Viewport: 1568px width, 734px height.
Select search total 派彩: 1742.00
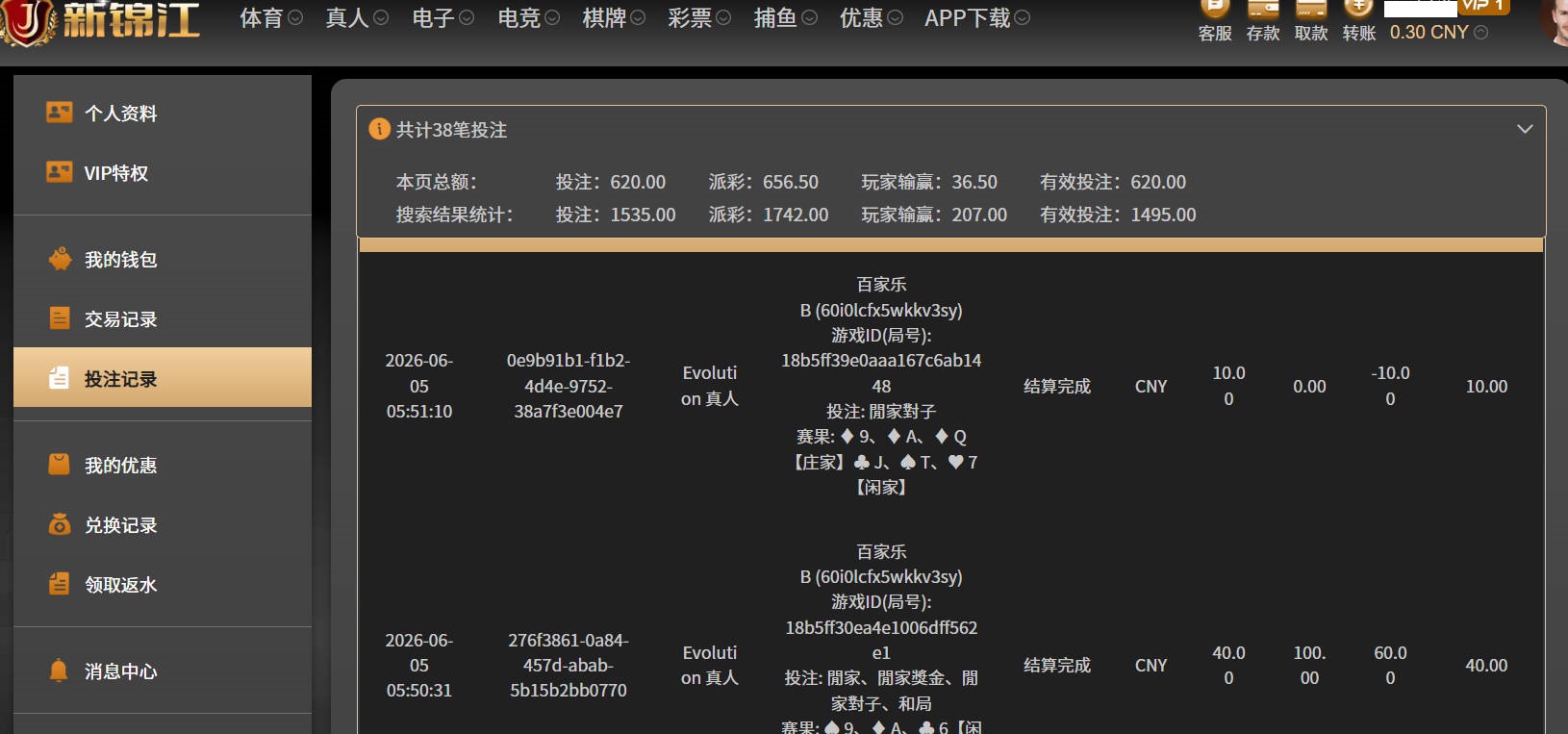click(769, 215)
